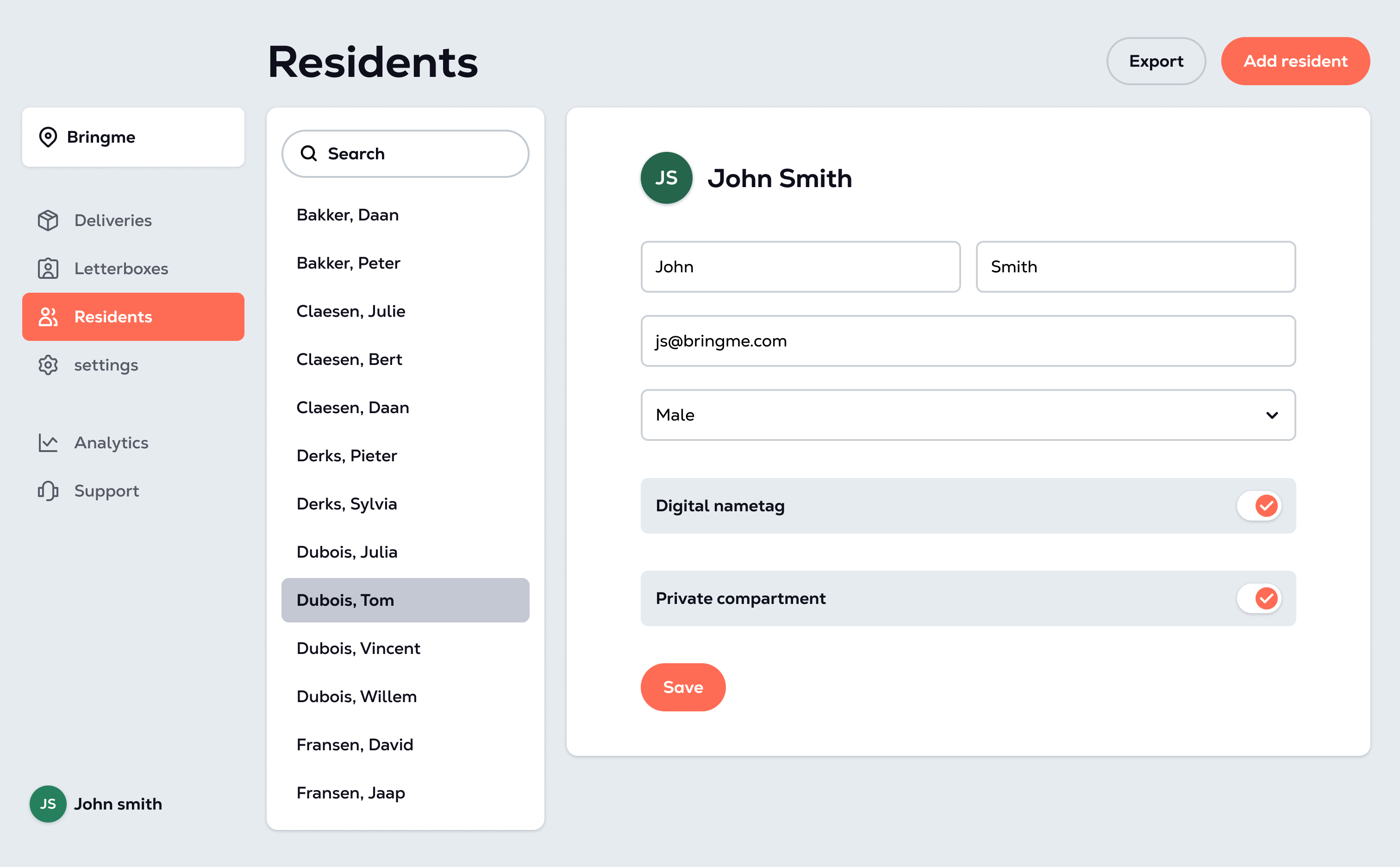The width and height of the screenshot is (1400, 867).
Task: Toggle the Private compartment switch
Action: click(1258, 598)
